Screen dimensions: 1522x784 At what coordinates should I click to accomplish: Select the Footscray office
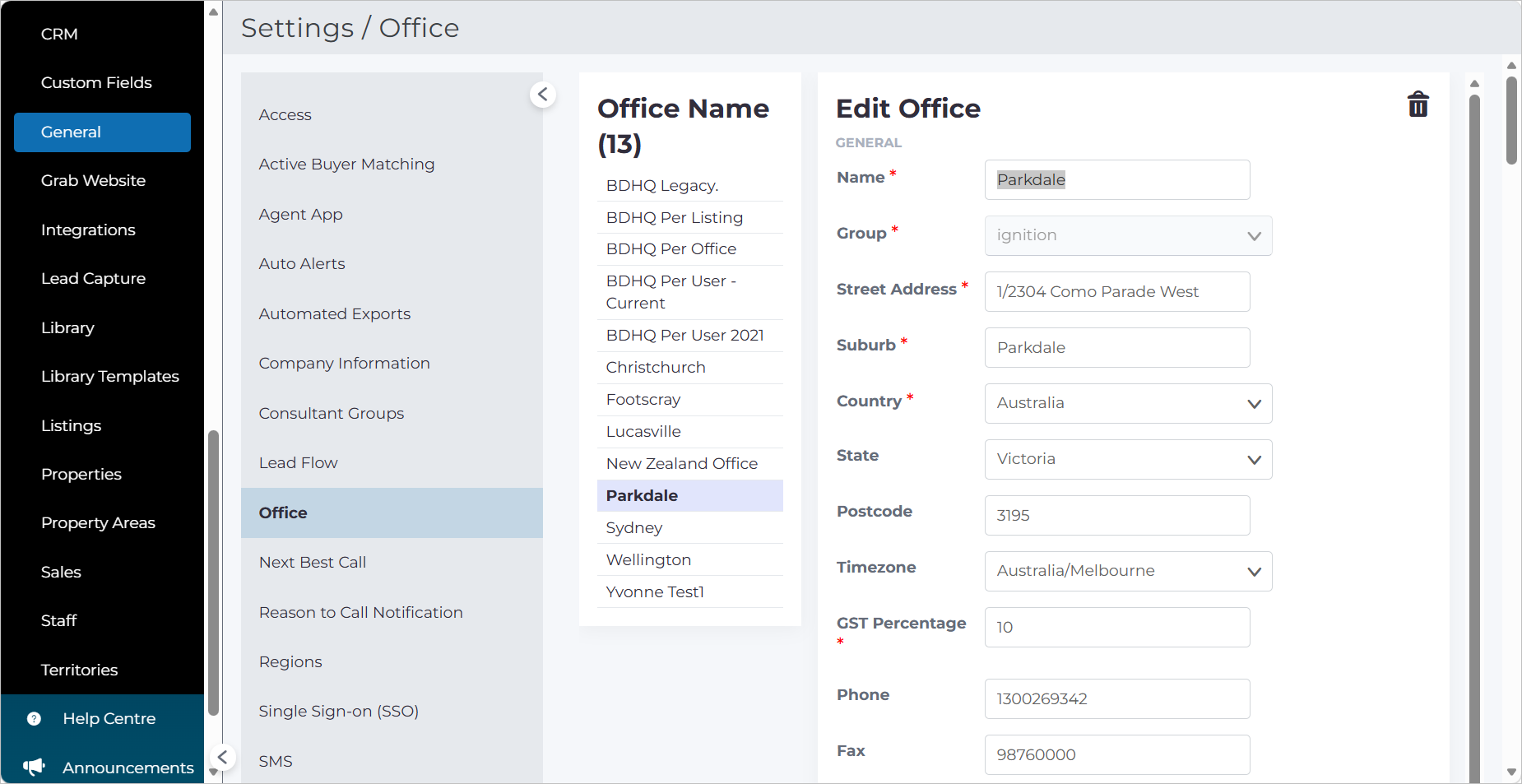click(689, 399)
